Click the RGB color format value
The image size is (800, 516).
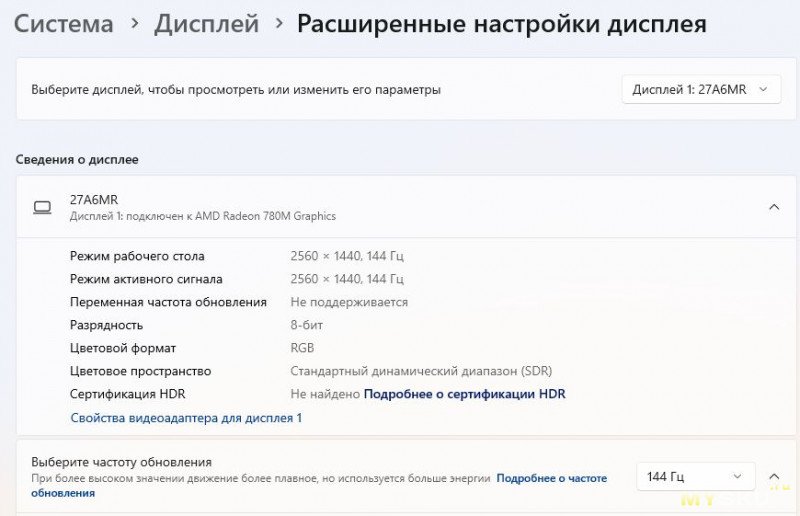coord(302,348)
